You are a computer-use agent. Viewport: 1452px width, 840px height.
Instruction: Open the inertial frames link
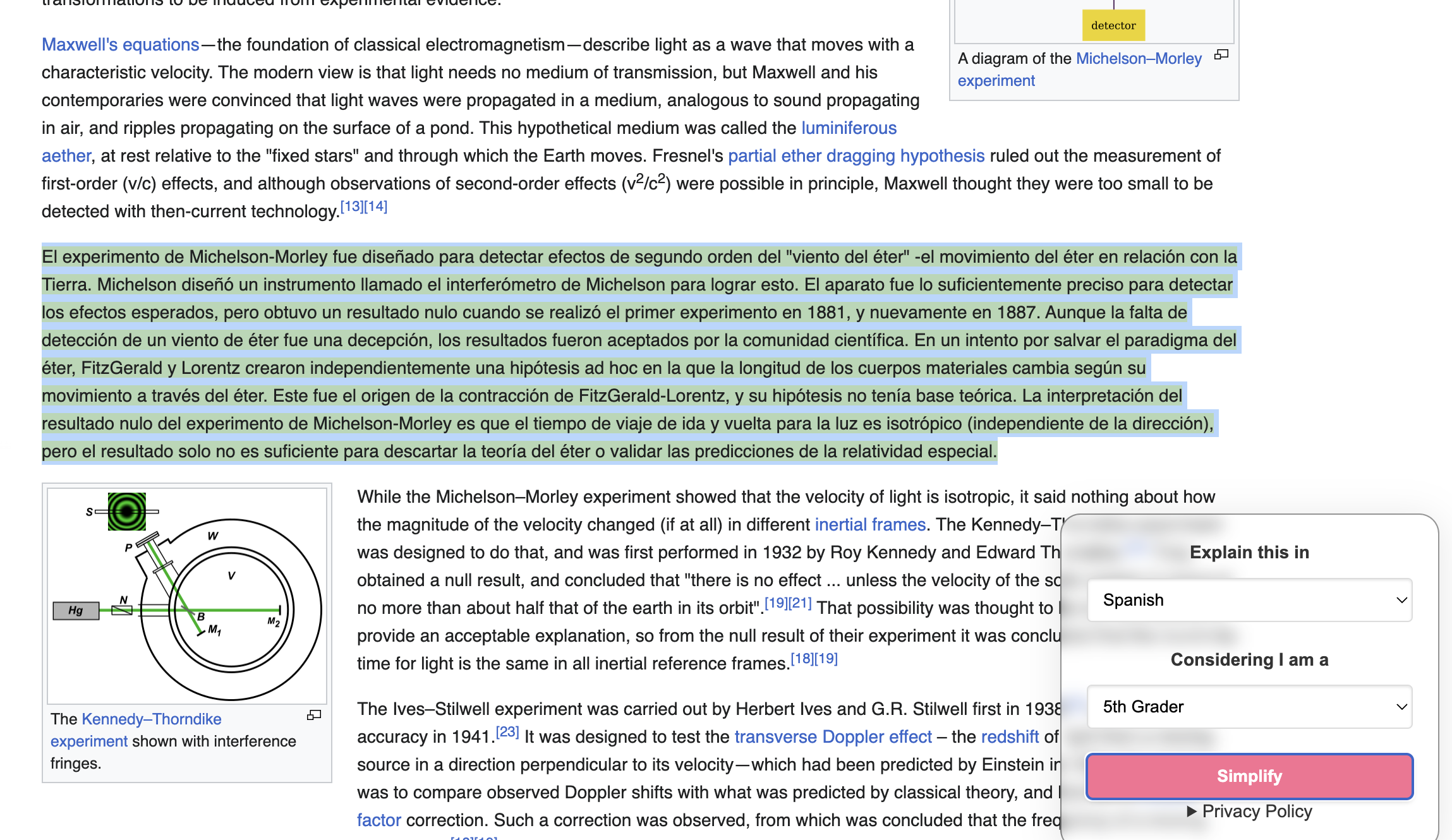pyautogui.click(x=869, y=525)
